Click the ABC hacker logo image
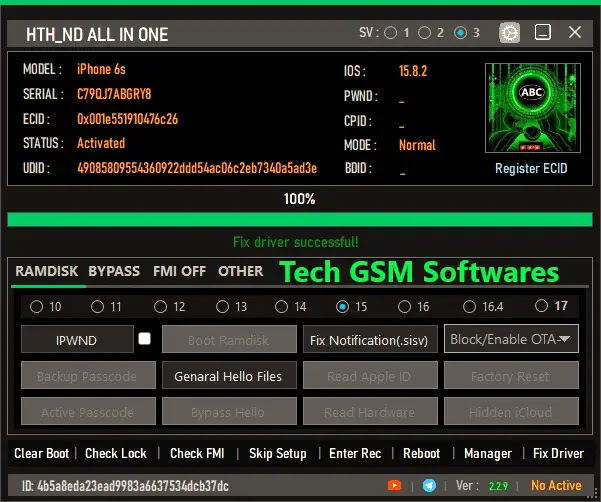Viewport: 601px width, 502px height. [x=533, y=108]
